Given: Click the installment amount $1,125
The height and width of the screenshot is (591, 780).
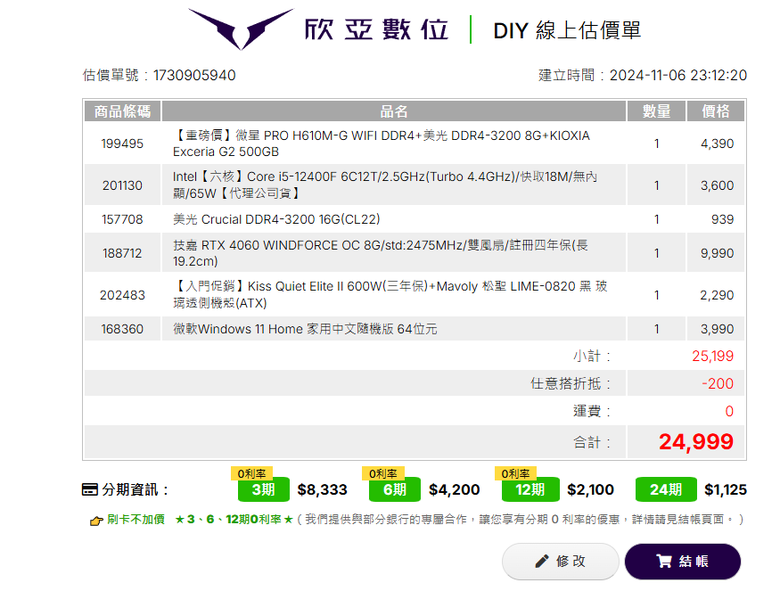Looking at the screenshot, I should click(725, 490).
